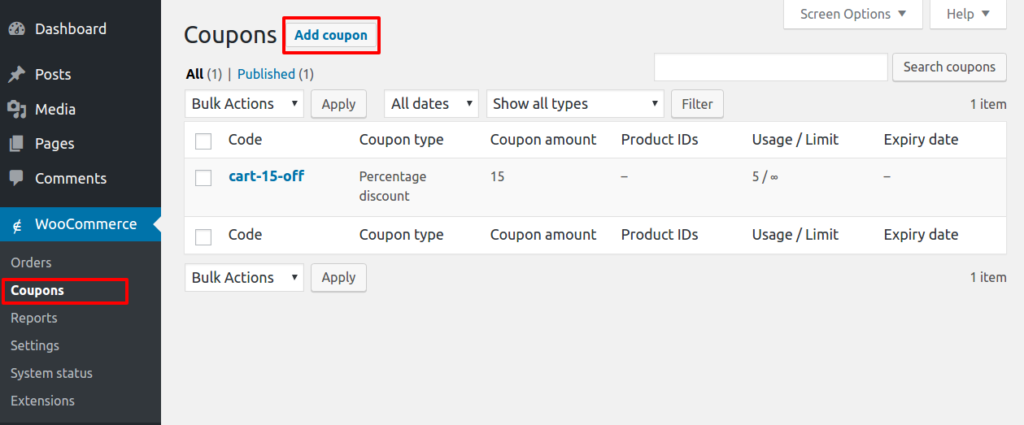The width and height of the screenshot is (1024, 425).
Task: Click the WooCommerce menu icon
Action: coord(18,225)
